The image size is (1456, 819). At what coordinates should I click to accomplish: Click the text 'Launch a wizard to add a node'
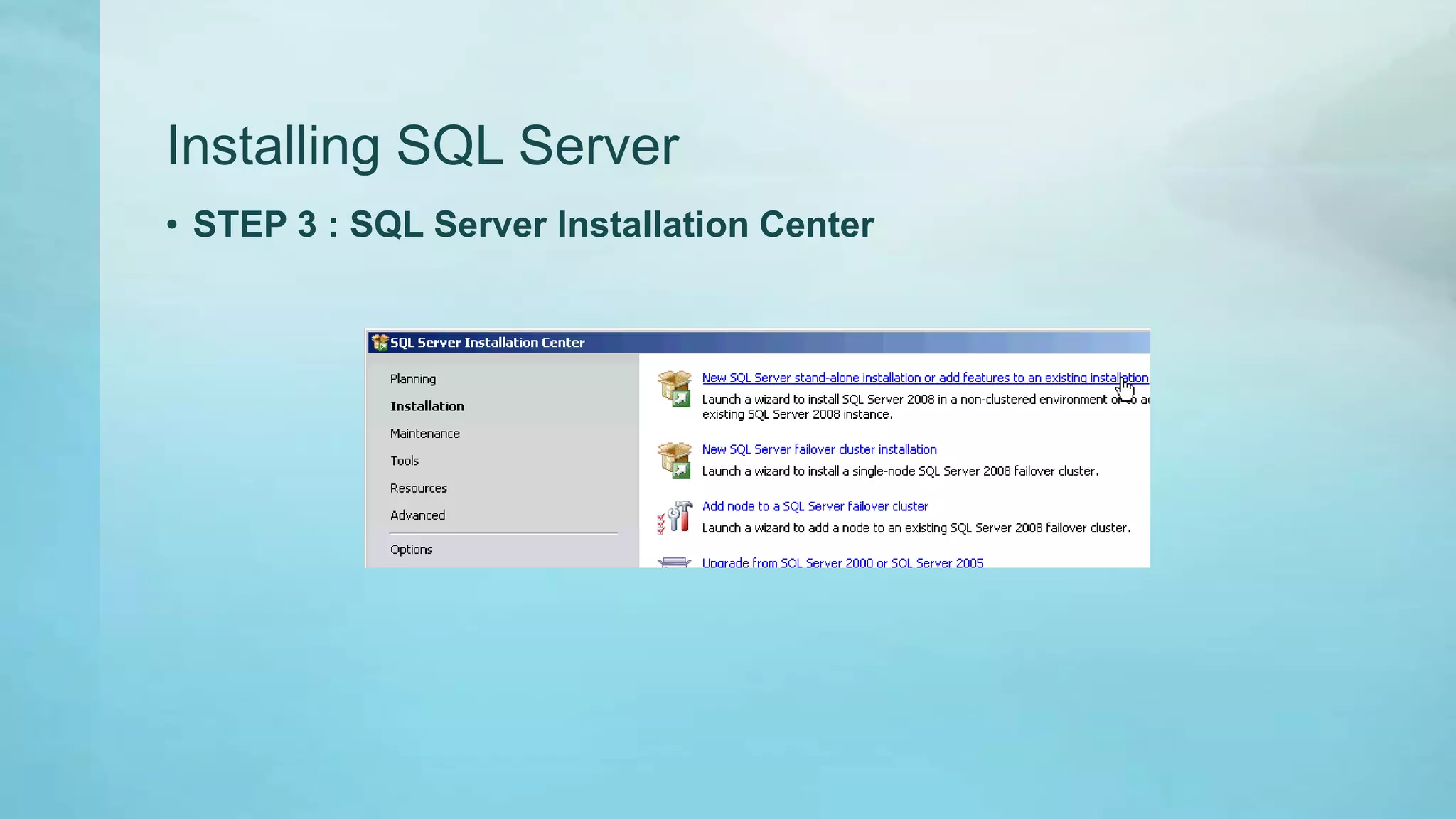click(786, 528)
